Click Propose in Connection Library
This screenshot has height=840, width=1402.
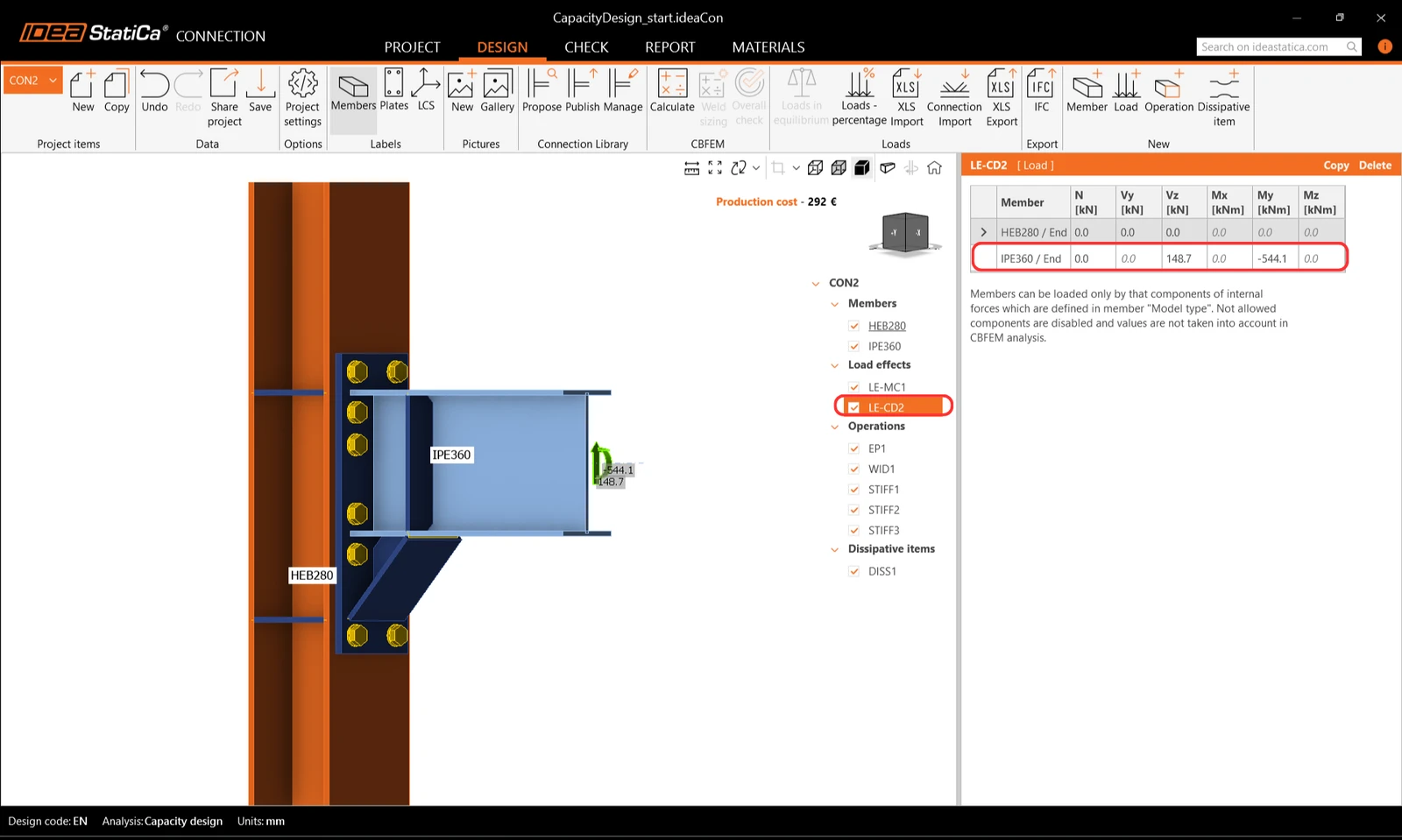[542, 91]
